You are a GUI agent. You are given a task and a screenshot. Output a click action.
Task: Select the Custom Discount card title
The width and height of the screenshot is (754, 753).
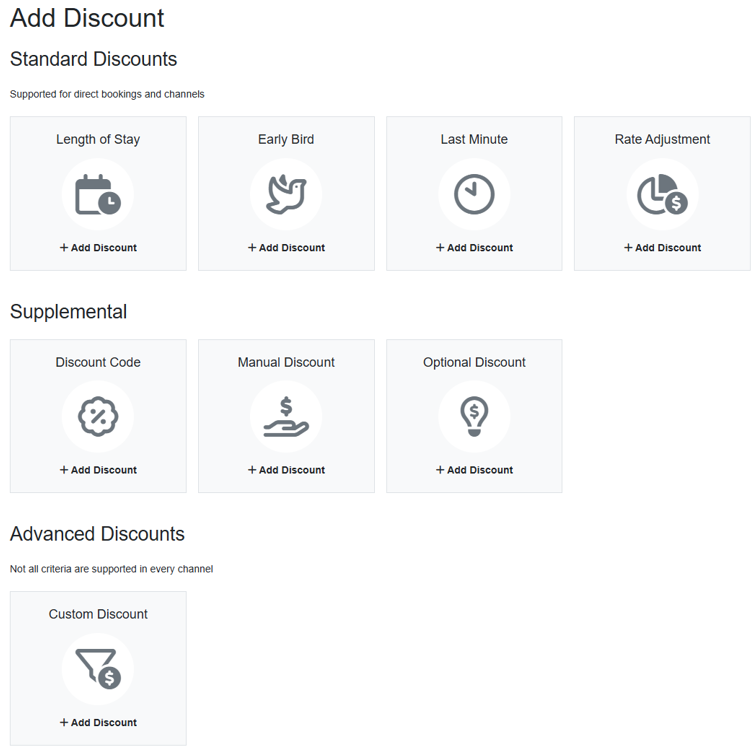pyautogui.click(x=98, y=614)
